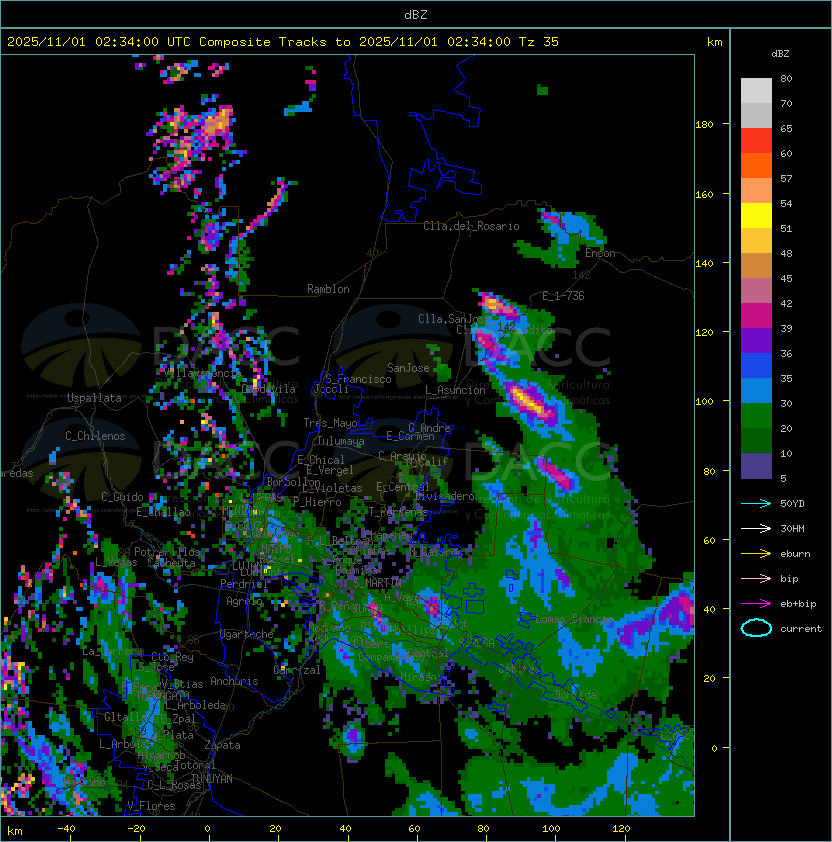Viewport: 832px width, 842px height.
Task: Click the Agrelo map label
Action: pos(244,601)
